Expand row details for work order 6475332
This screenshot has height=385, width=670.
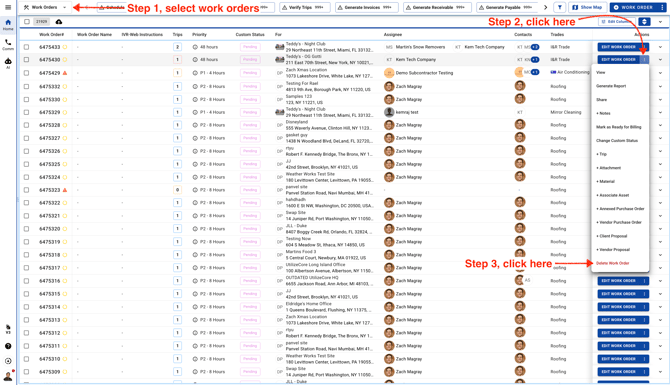[x=660, y=86]
